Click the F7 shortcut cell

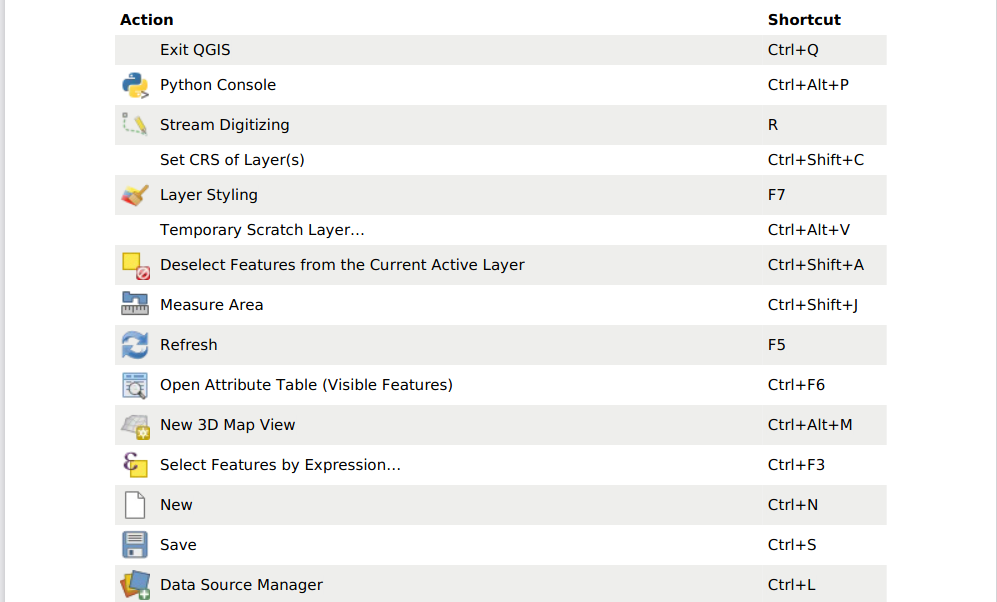pyautogui.click(x=777, y=195)
